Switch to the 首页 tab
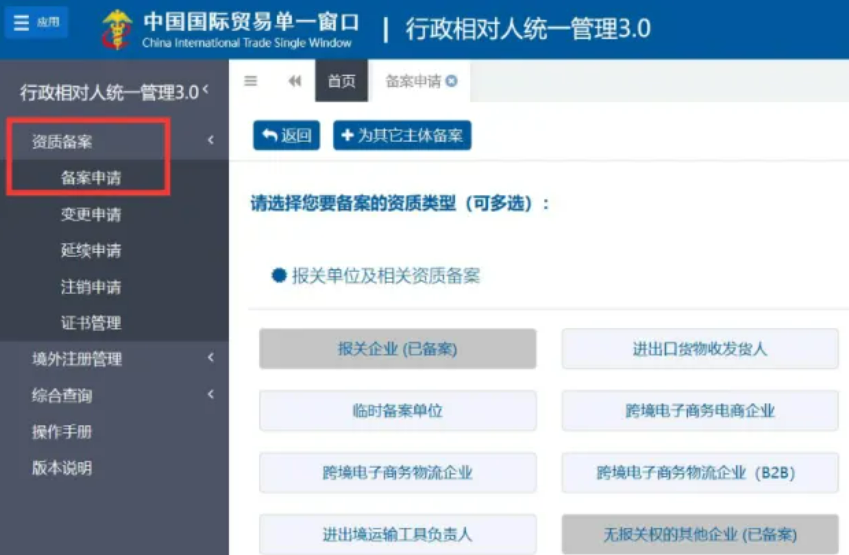Screen dimensions: 849x555 [342, 82]
